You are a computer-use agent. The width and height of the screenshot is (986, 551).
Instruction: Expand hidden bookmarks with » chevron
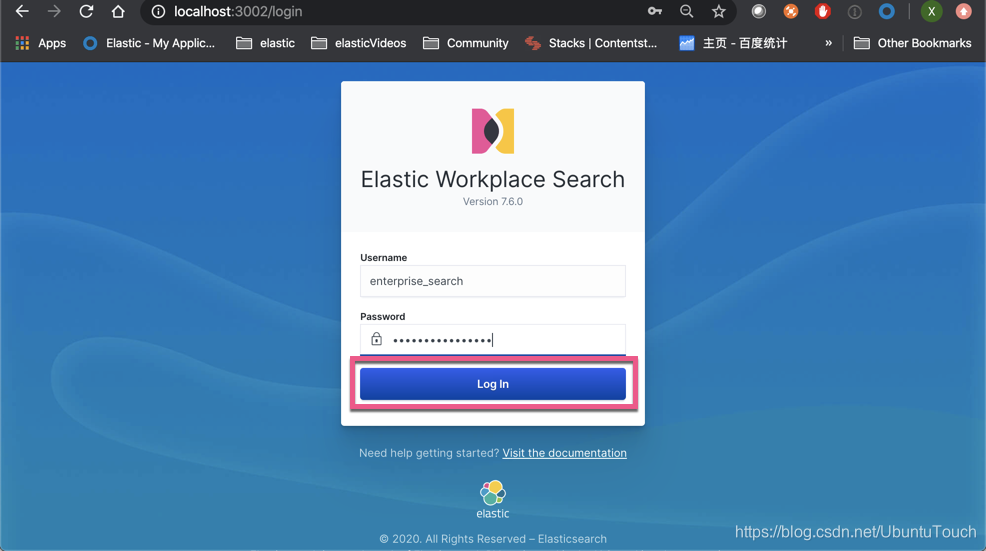click(x=828, y=43)
